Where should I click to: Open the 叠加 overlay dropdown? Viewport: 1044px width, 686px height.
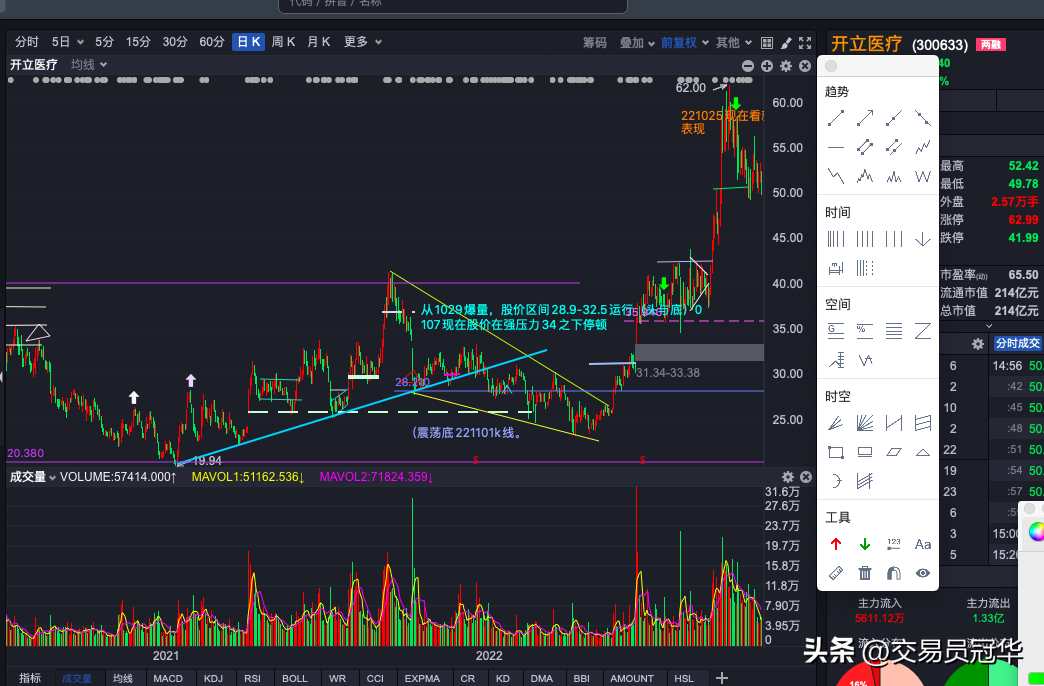coord(637,43)
